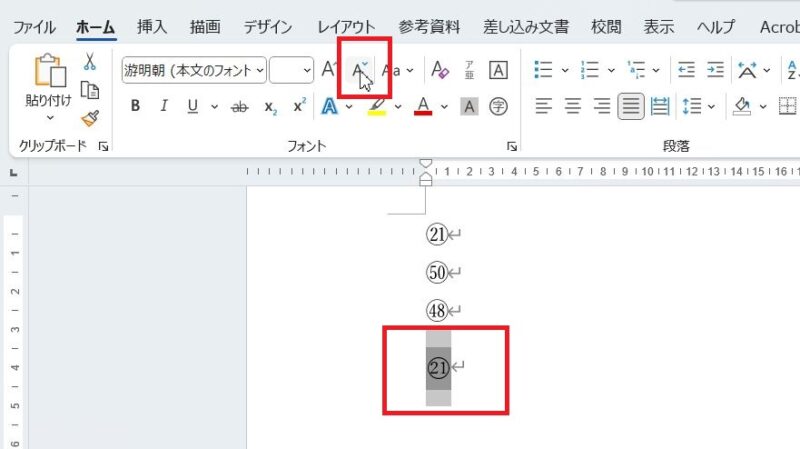Switch to the レイアウト (Layout) tab

click(346, 27)
